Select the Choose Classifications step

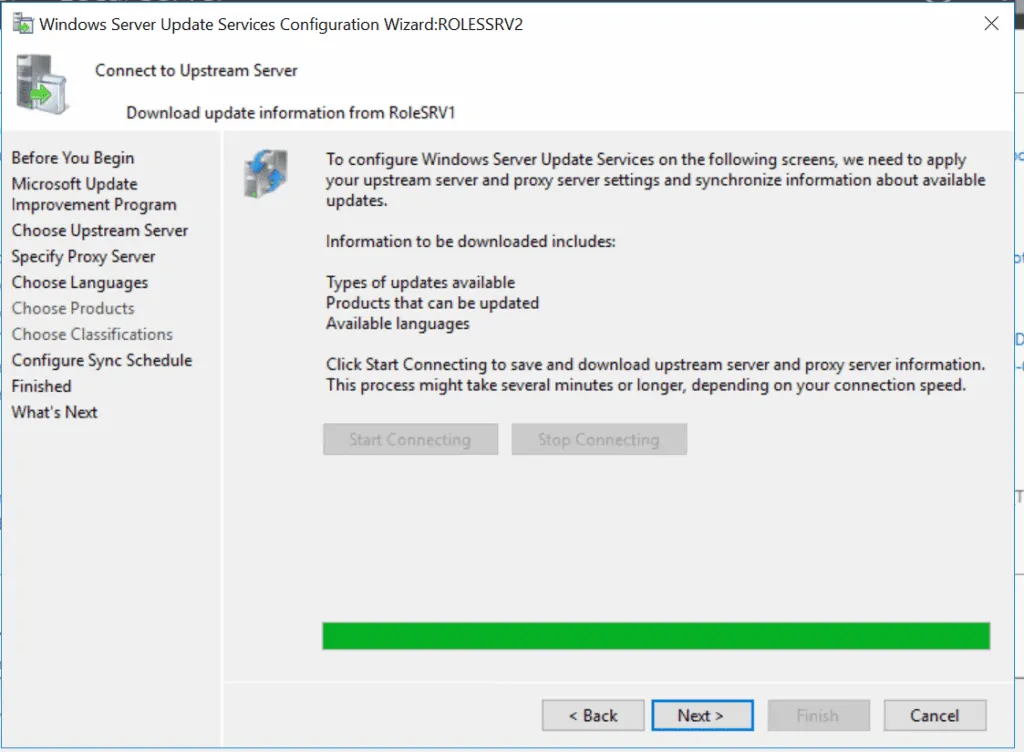pyautogui.click(x=92, y=334)
